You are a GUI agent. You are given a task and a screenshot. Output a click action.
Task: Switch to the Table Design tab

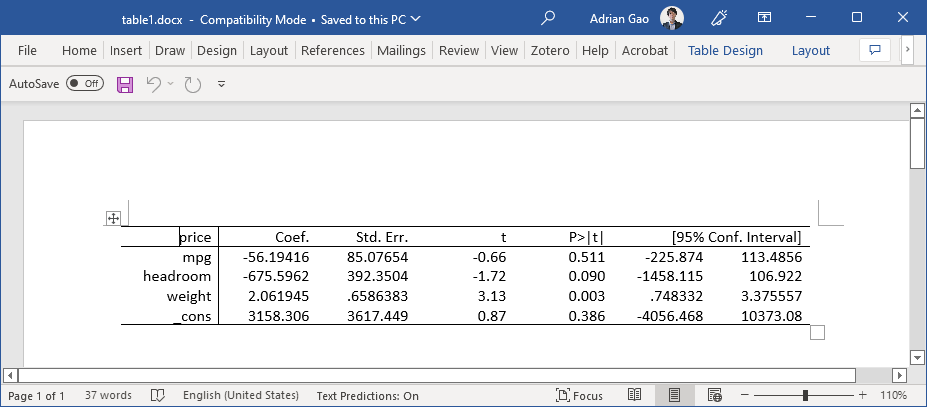pos(725,51)
